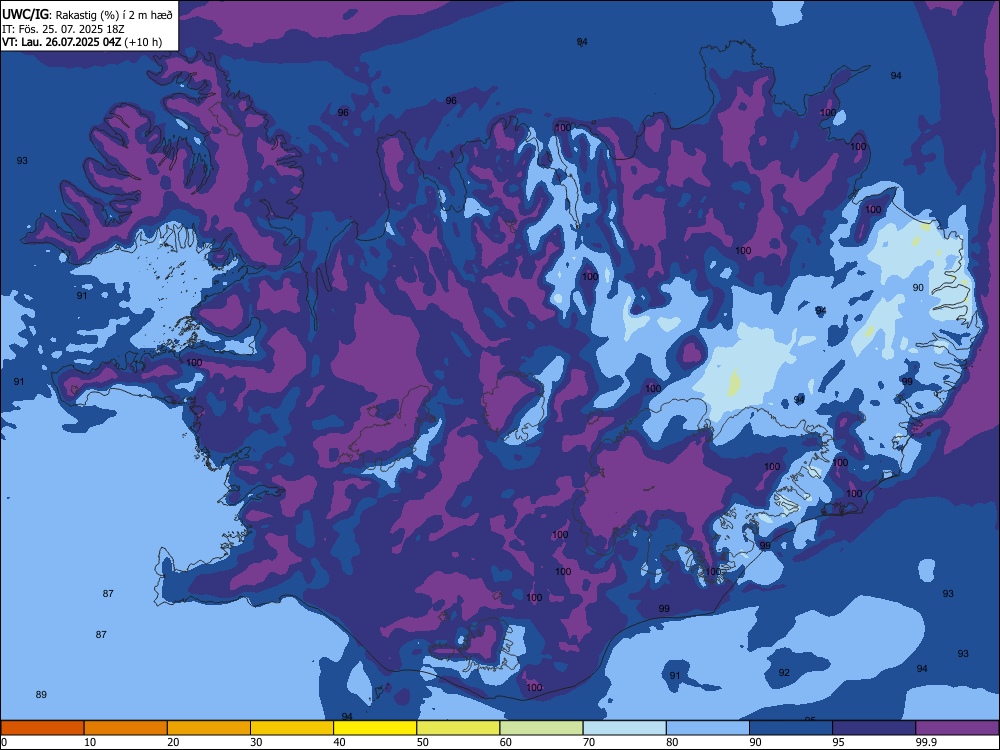
Task: Select the medium blue 90–95 legend swatch
Action: point(791,728)
